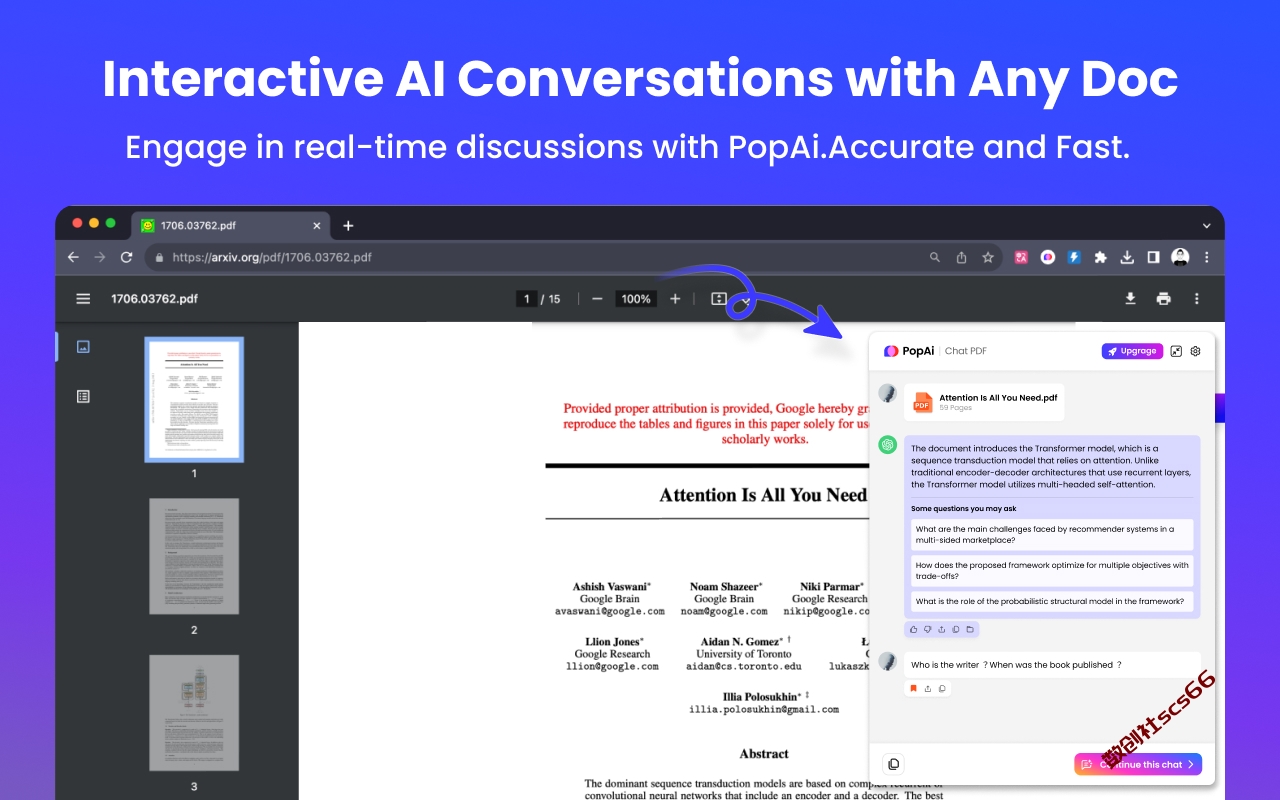Bookmark this page with the star icon
The width and height of the screenshot is (1280, 800).
[988, 257]
